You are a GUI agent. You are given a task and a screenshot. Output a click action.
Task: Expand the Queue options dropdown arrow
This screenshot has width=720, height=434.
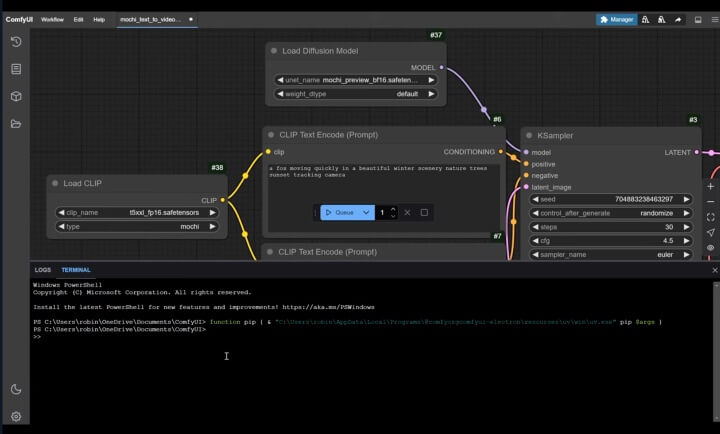click(367, 212)
